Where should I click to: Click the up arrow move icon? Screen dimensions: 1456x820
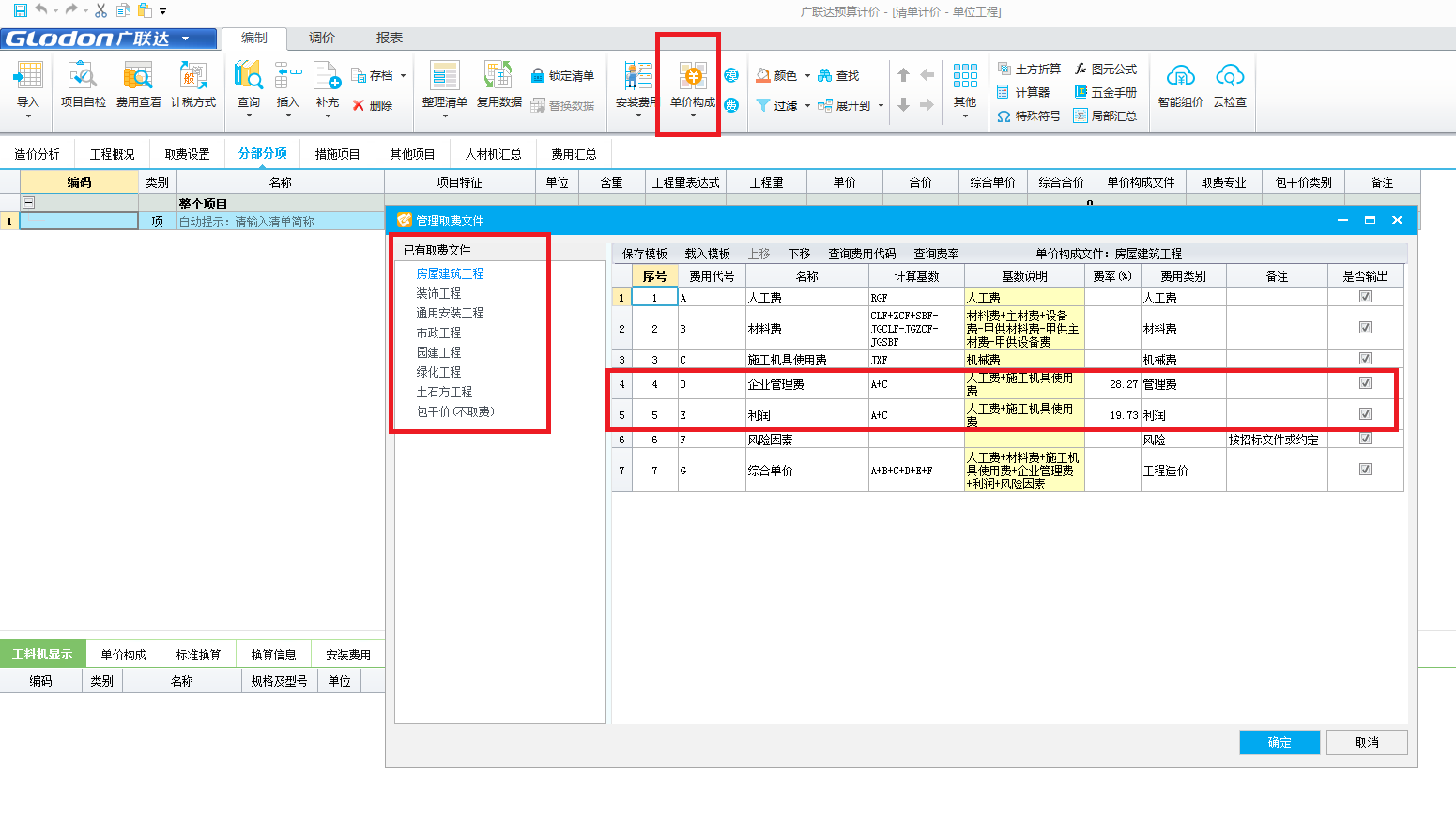click(903, 75)
